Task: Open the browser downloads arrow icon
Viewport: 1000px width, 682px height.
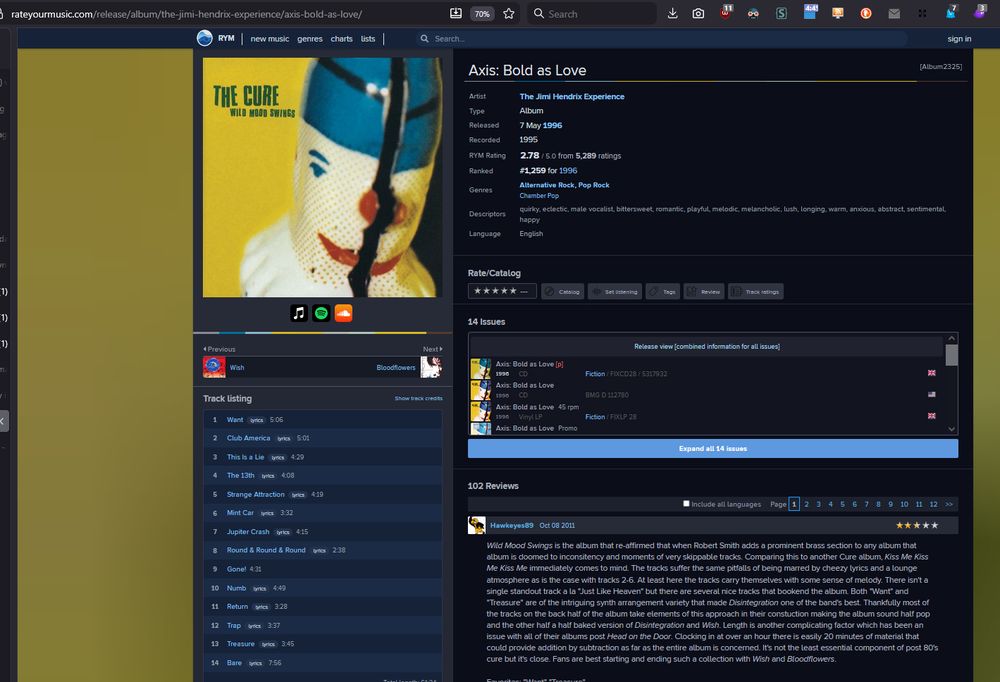Action: click(672, 13)
